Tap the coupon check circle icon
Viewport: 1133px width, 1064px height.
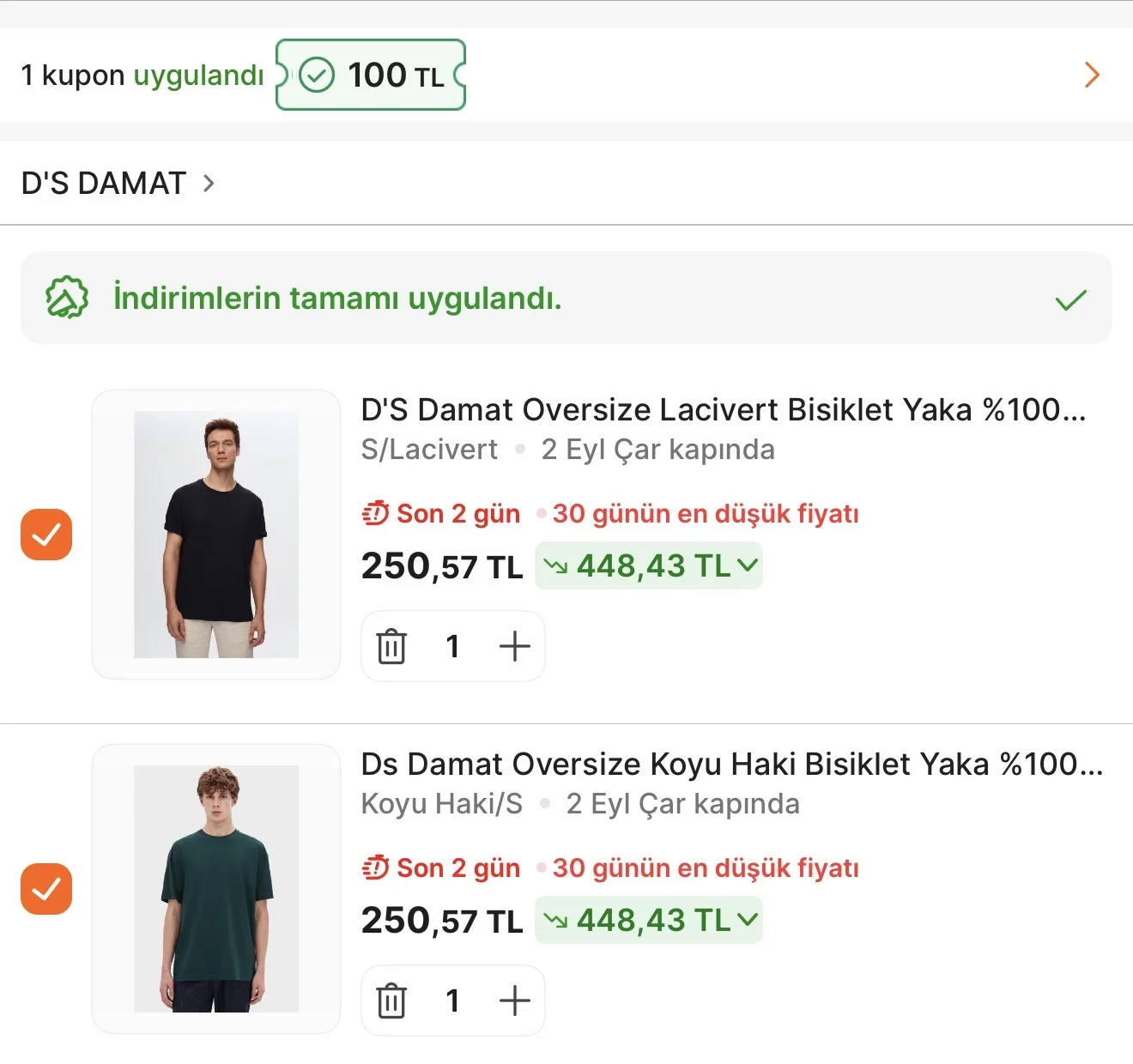316,75
